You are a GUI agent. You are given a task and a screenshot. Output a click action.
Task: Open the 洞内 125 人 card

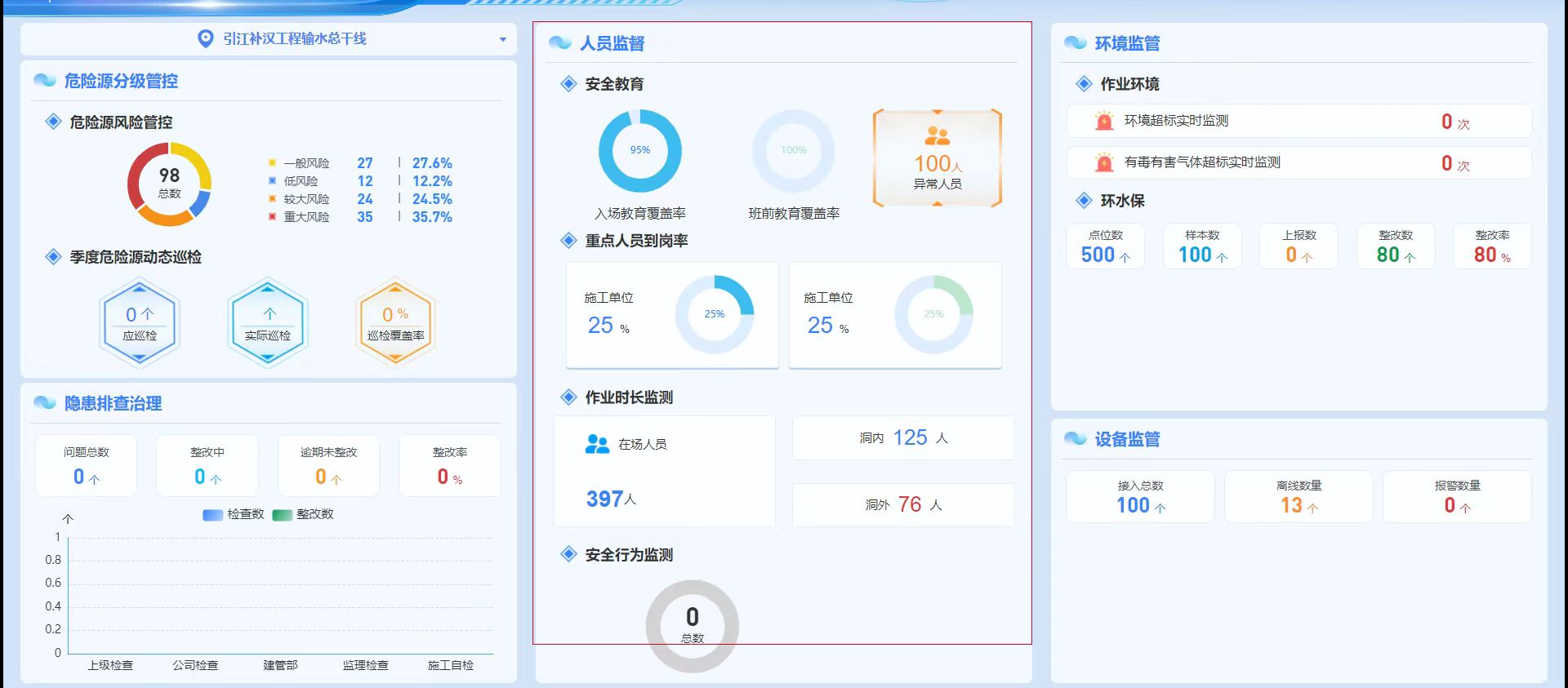click(x=903, y=438)
